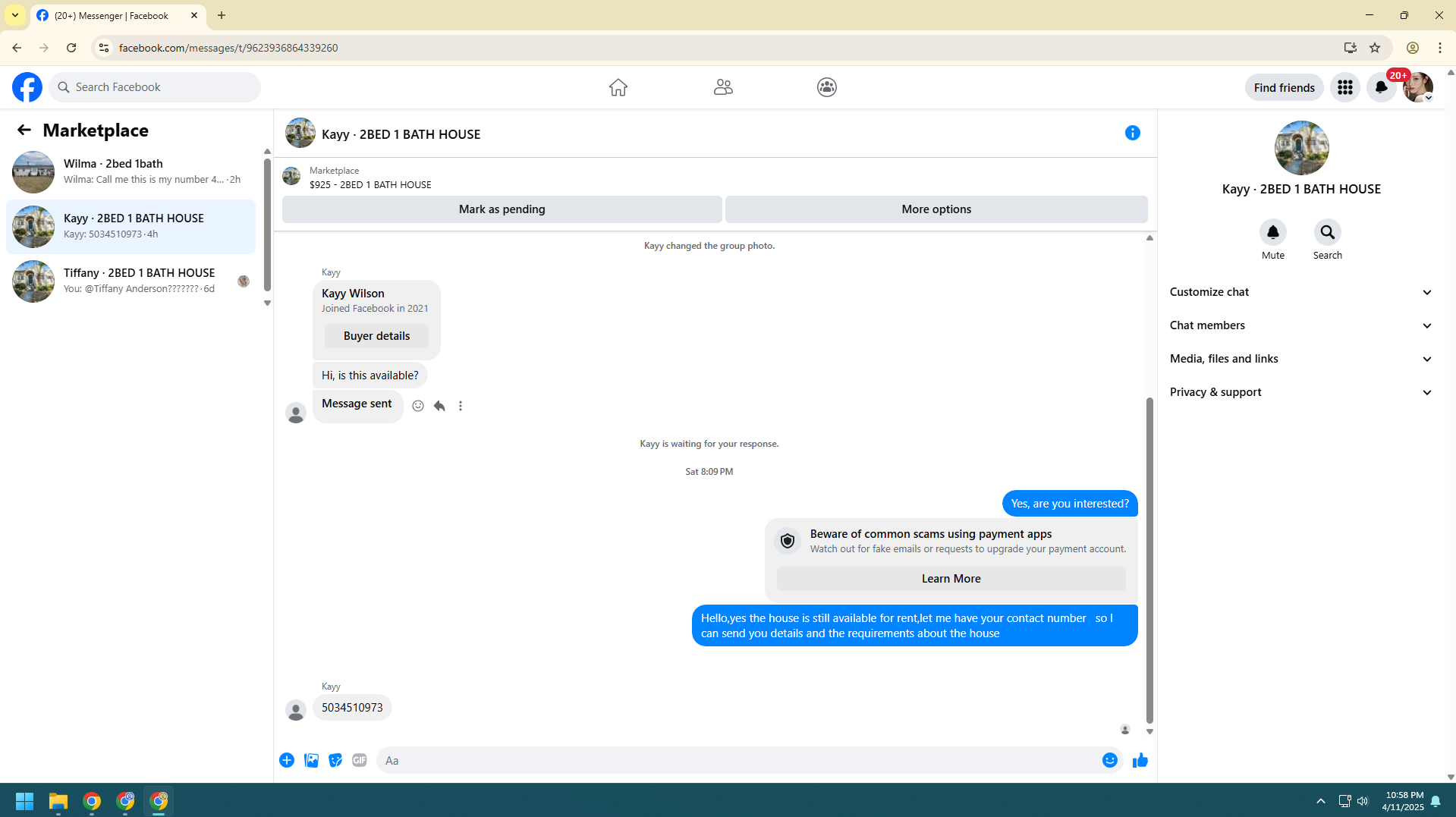Open the taskbar volume control
The image size is (1456, 817).
[x=1363, y=801]
